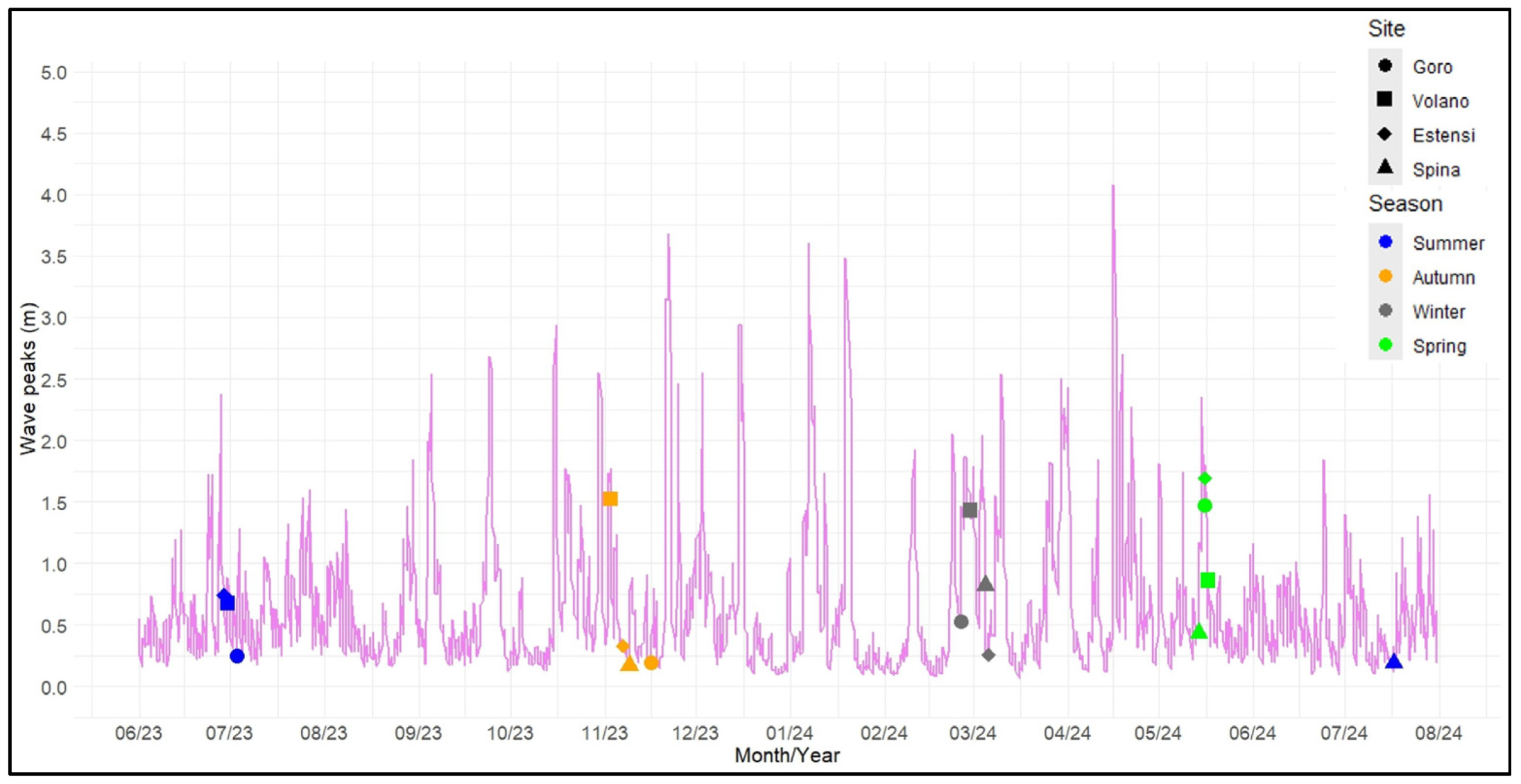Click the gray square Volano winter marker
1521x784 pixels.
[970, 510]
